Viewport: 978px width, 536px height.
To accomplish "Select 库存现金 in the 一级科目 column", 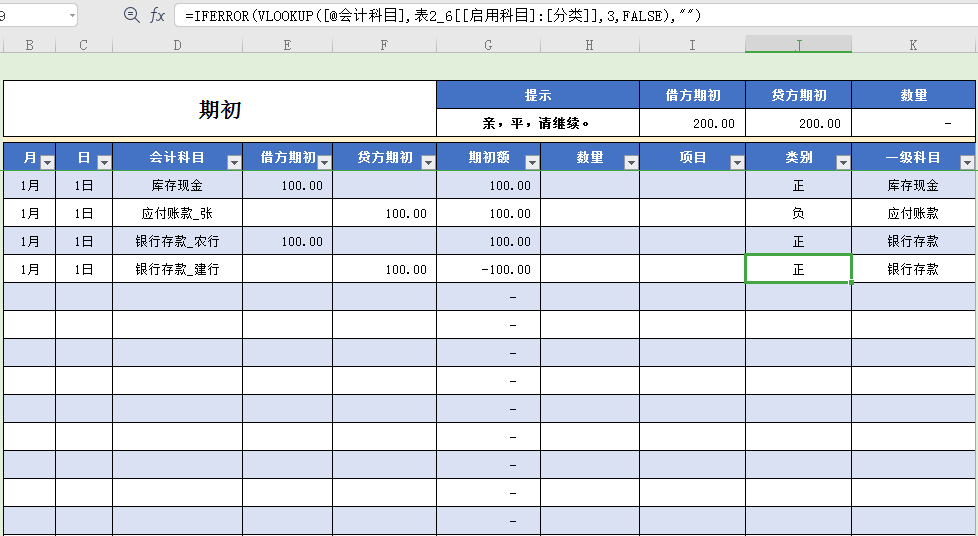I will [913, 185].
